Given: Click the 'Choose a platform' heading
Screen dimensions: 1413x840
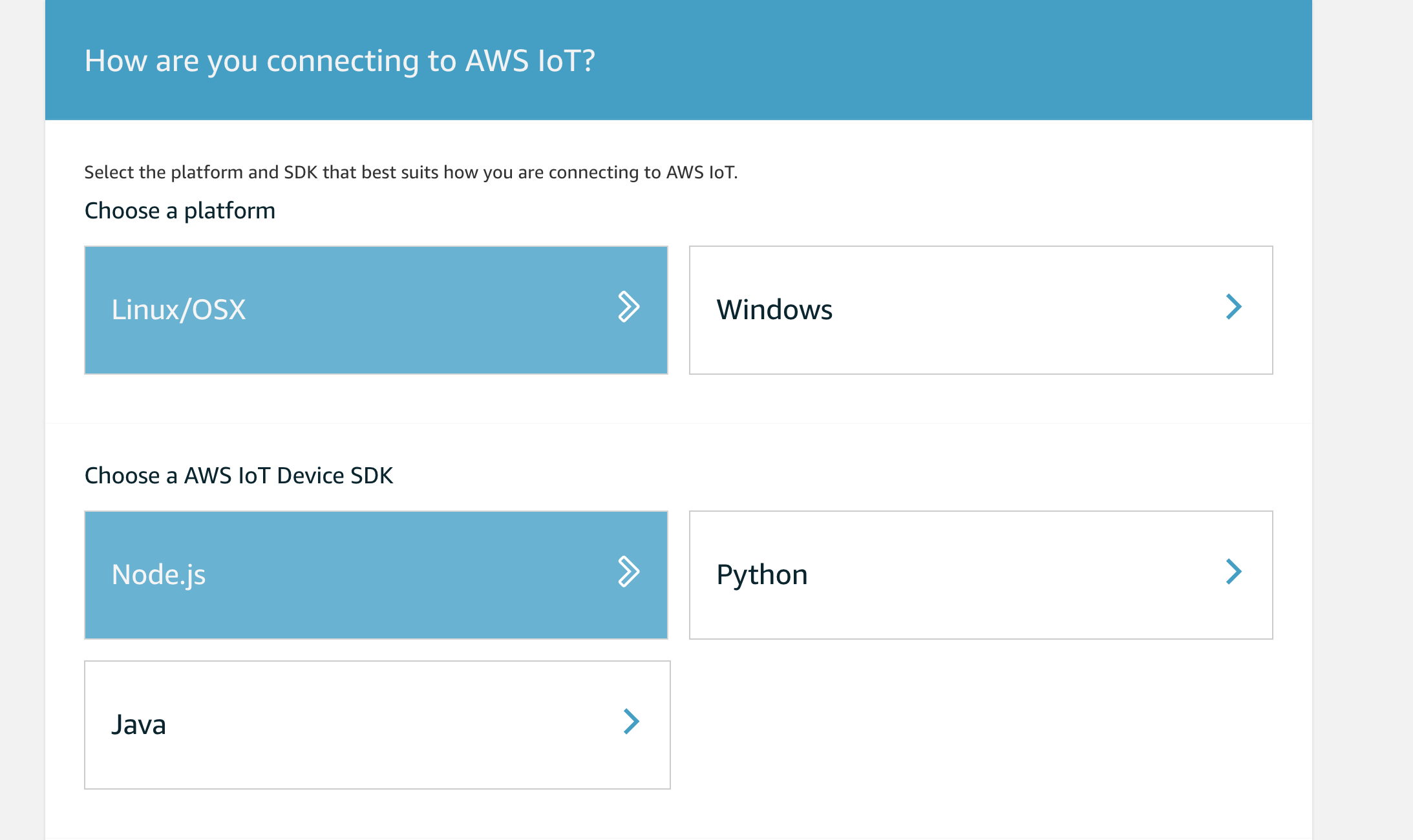Looking at the screenshot, I should (180, 211).
